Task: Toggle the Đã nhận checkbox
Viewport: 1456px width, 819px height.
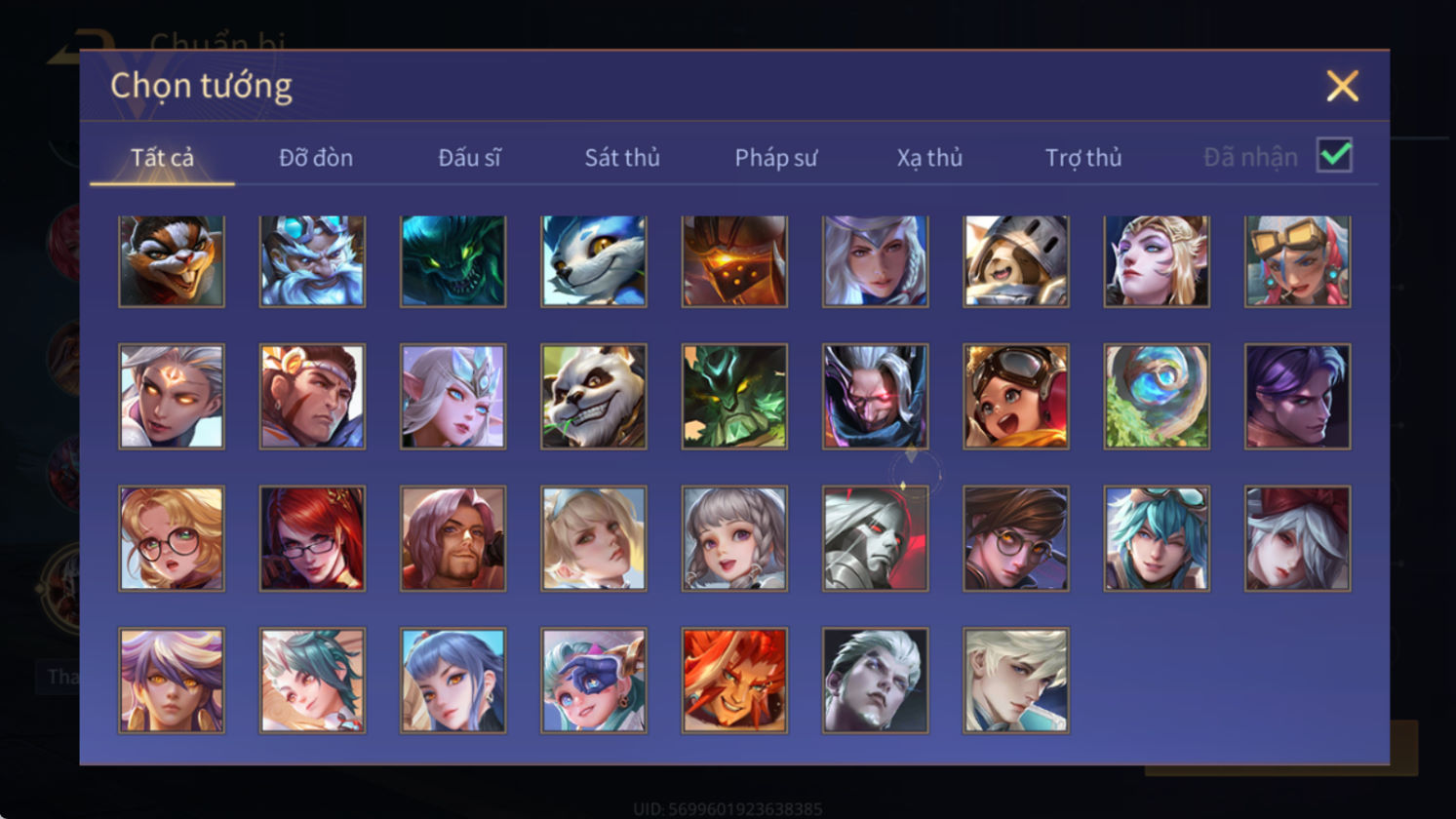Action: coord(1334,155)
